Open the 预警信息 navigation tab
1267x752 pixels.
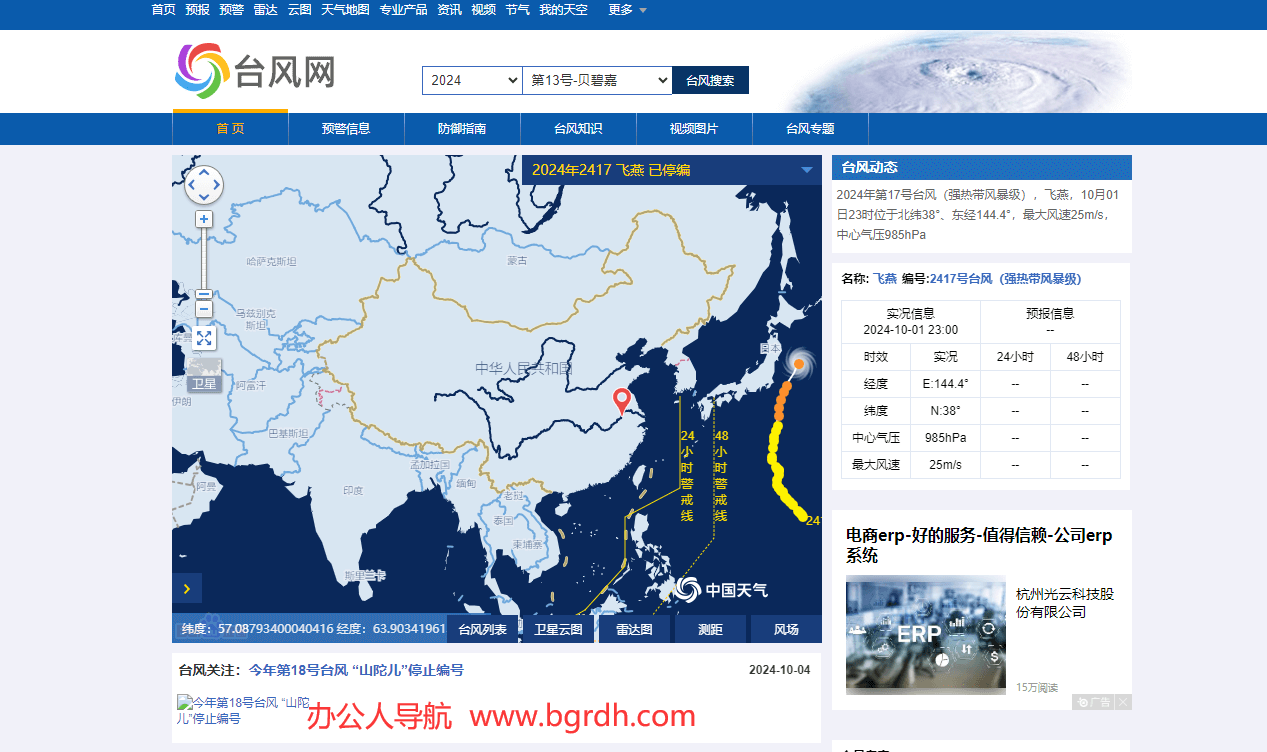[x=346, y=129]
